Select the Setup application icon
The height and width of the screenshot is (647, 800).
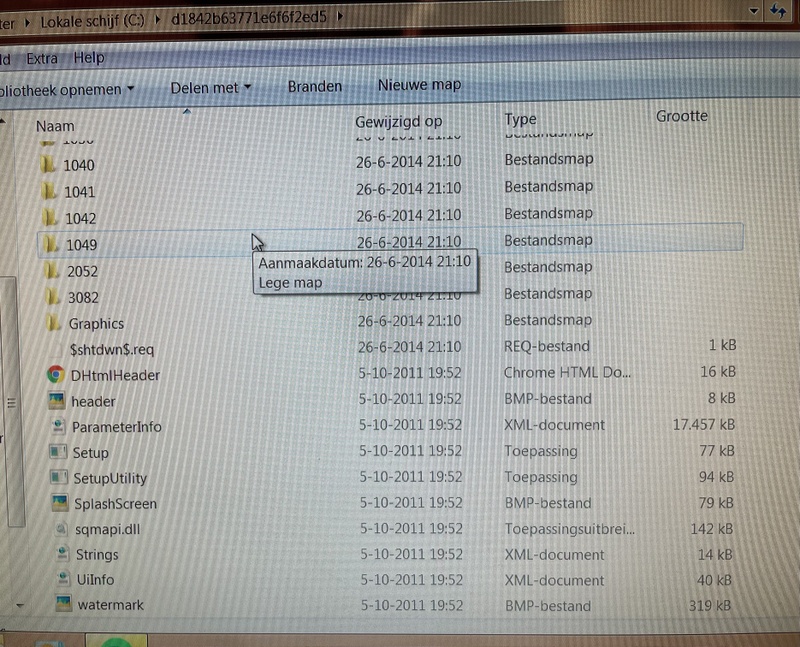(58, 452)
